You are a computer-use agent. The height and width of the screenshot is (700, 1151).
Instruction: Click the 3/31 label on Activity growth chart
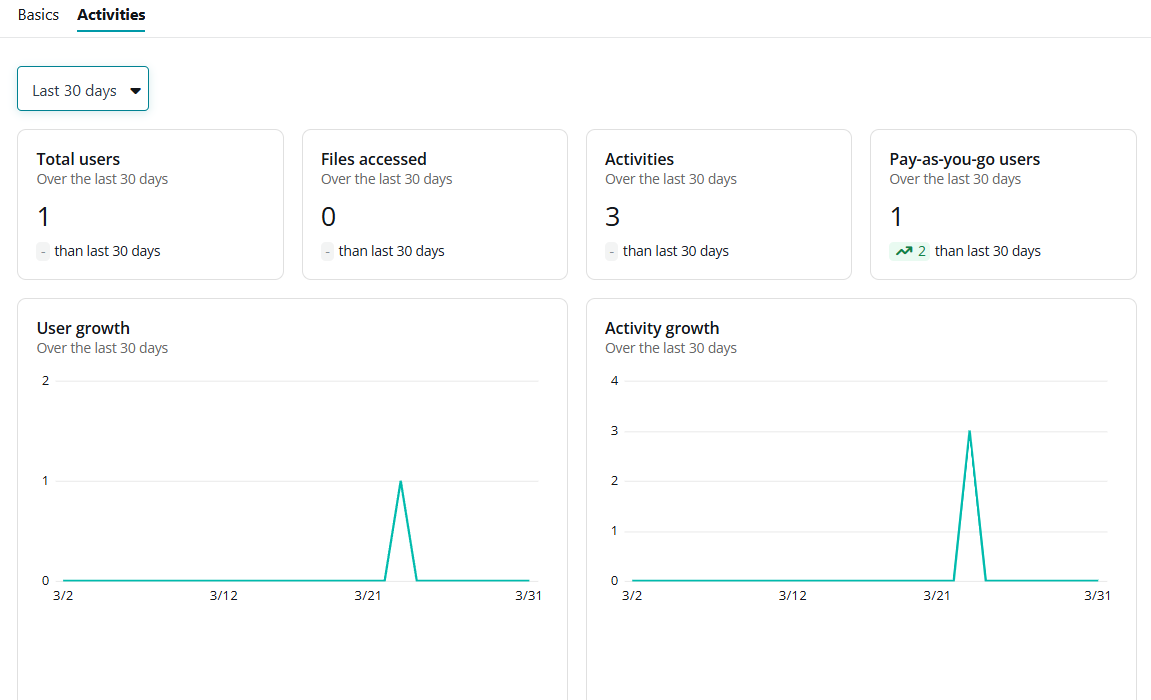1097,594
